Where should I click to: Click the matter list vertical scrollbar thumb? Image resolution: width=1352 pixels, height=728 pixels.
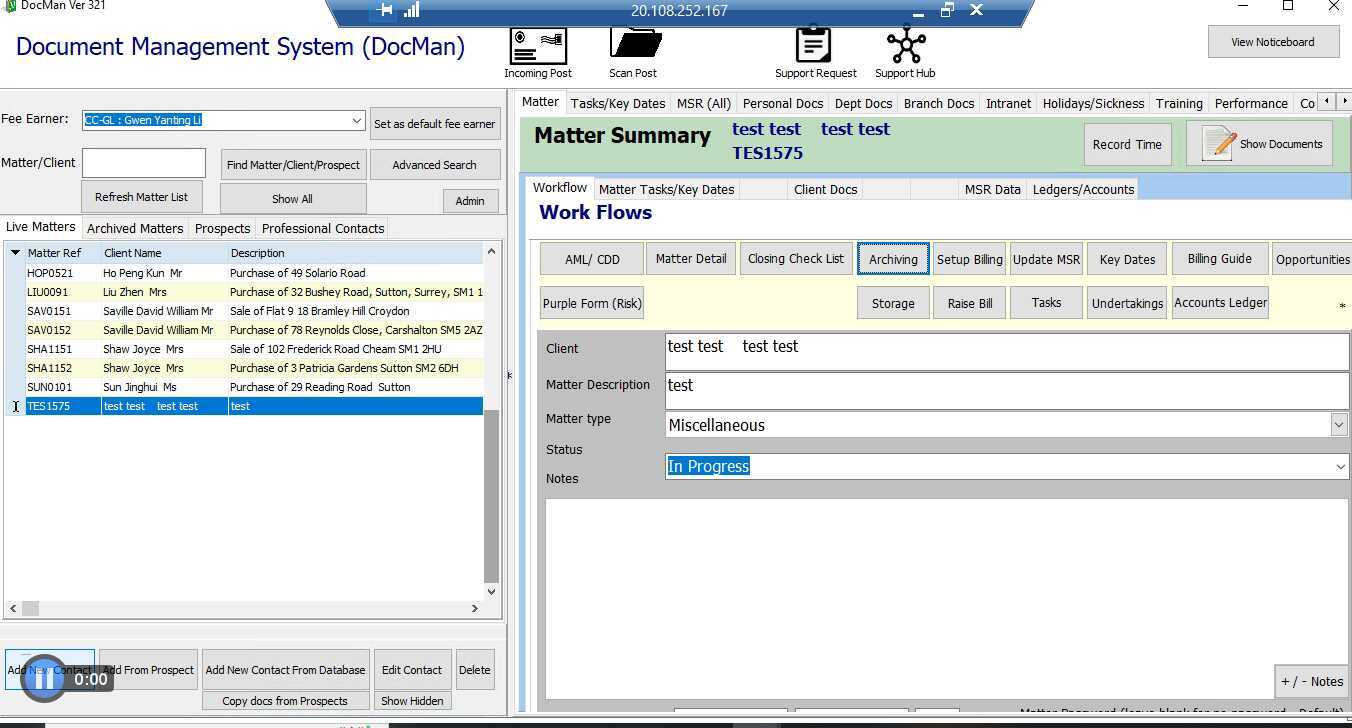(x=491, y=495)
